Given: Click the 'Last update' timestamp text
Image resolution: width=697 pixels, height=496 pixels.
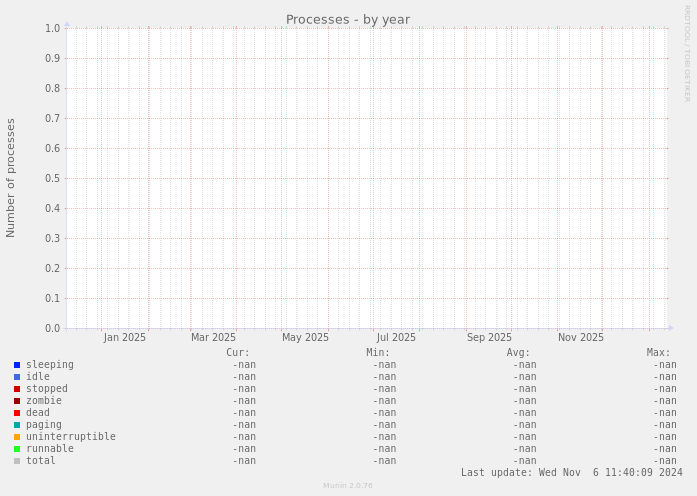Looking at the screenshot, I should [572, 472].
